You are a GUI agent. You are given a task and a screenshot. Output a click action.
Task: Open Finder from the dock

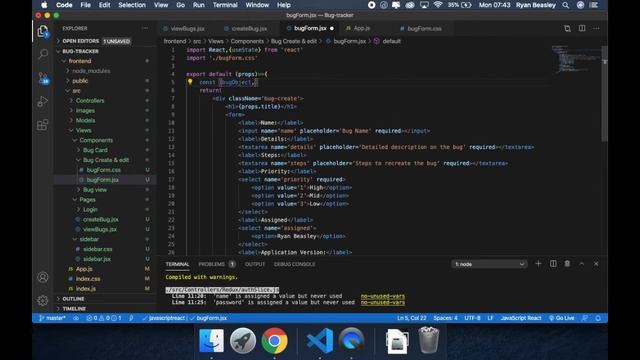click(211, 340)
